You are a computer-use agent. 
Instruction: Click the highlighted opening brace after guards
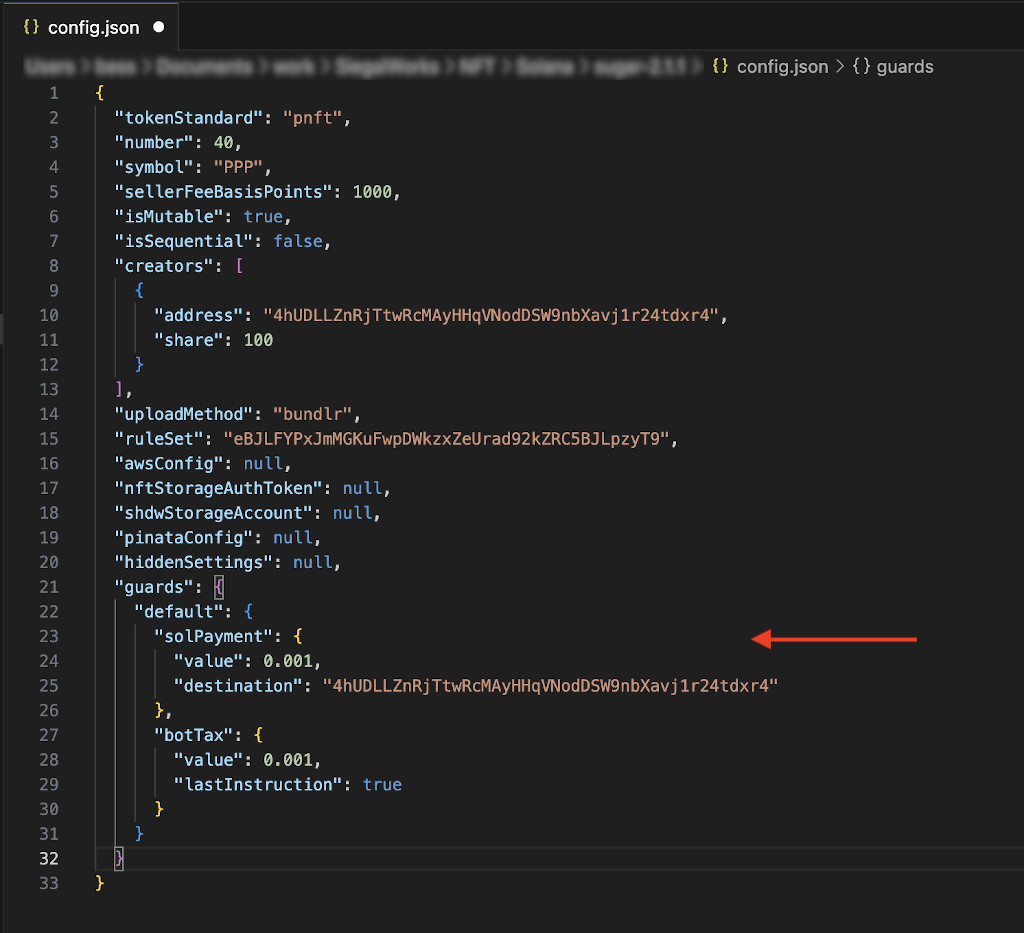point(219,588)
